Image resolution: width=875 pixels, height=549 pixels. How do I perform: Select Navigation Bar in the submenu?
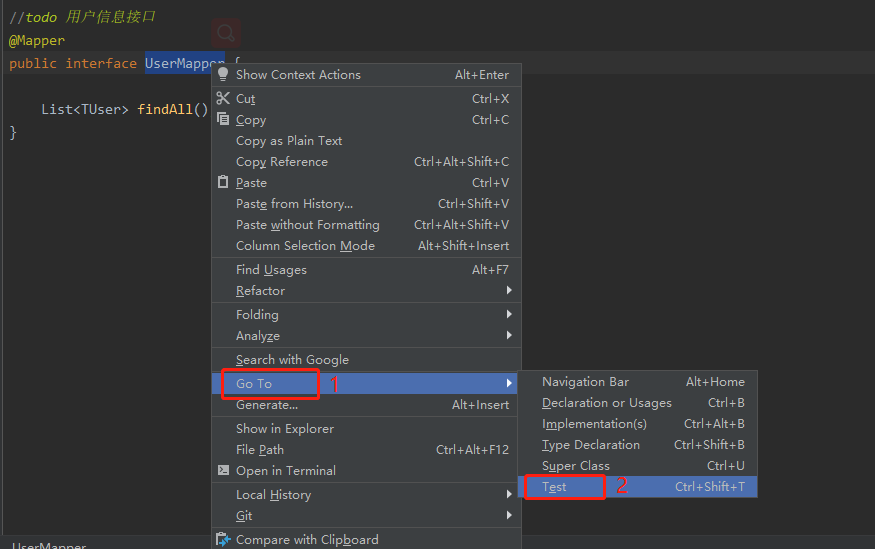[638, 382]
